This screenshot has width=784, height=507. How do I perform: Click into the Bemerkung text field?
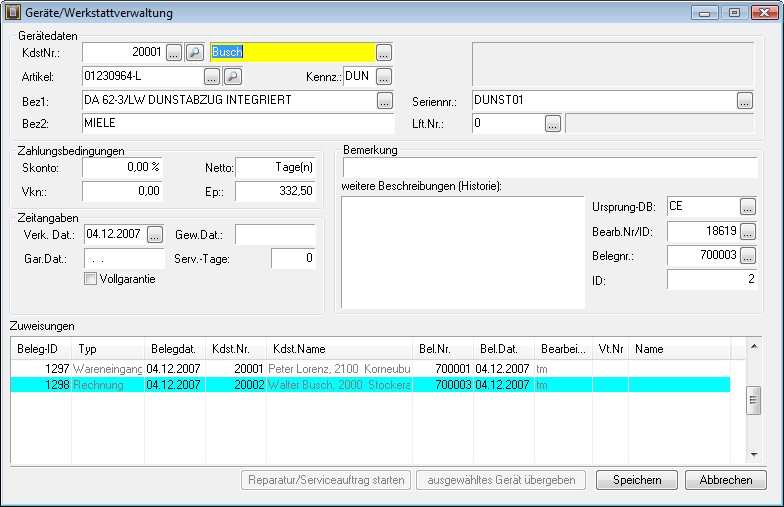pyautogui.click(x=550, y=168)
